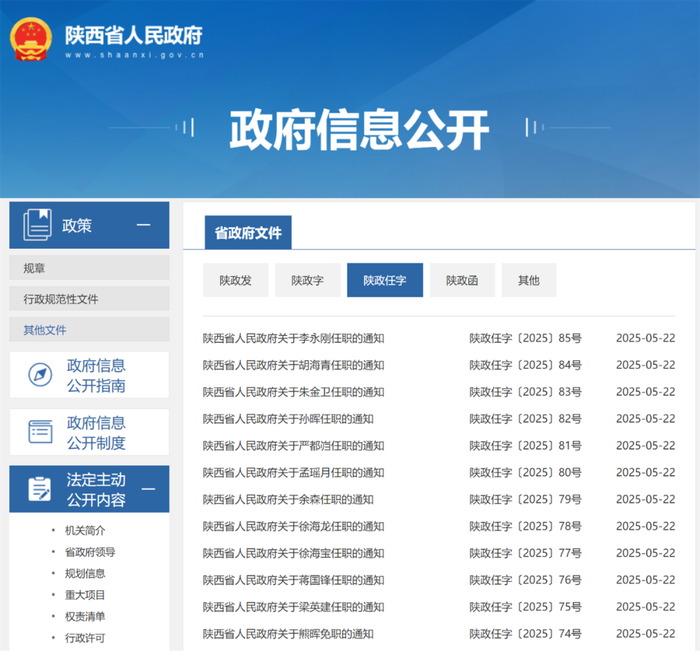The height and width of the screenshot is (651, 700).
Task: Open 其他文件 in the policy sidebar
Action: [45, 330]
